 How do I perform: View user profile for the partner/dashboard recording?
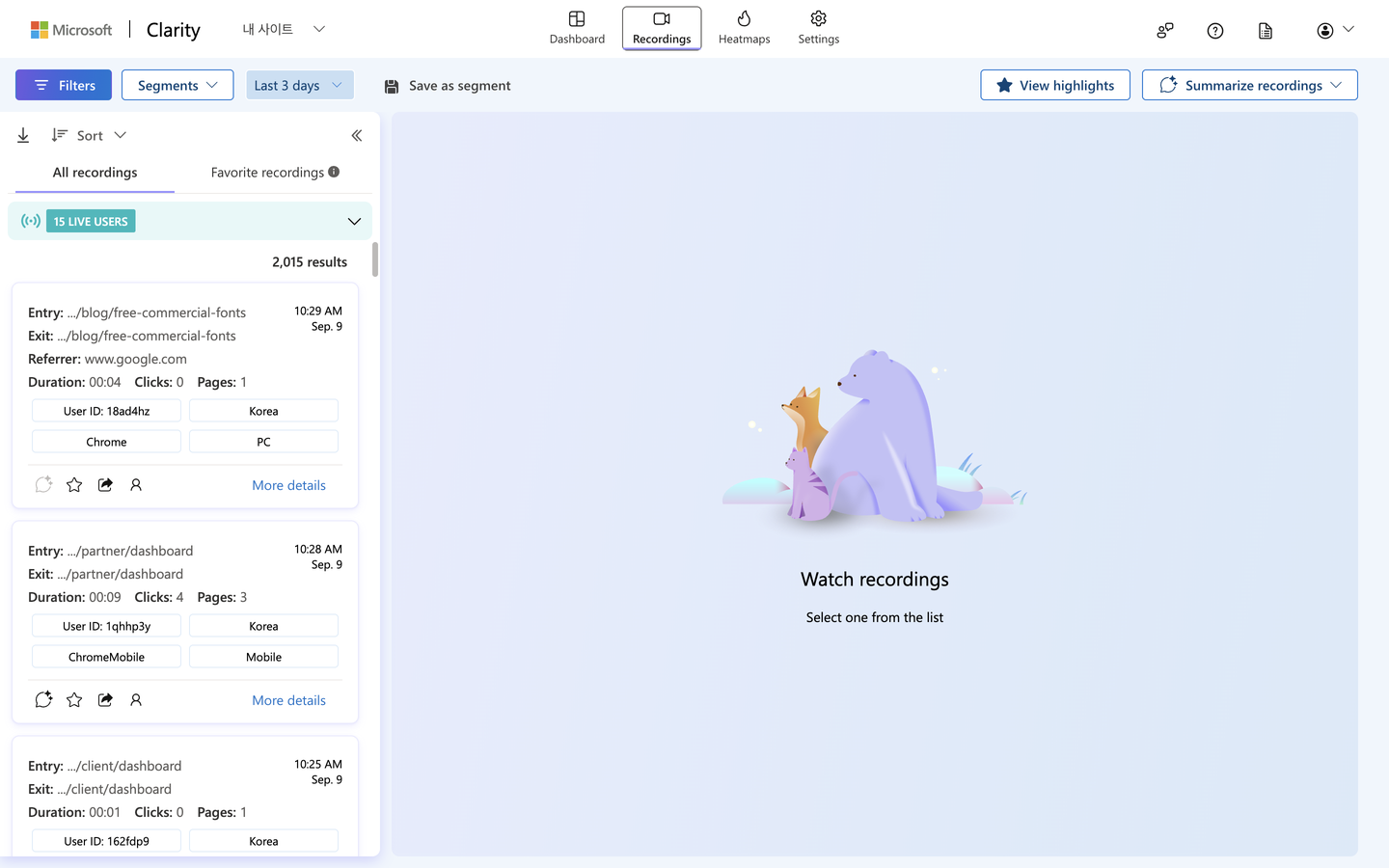pos(136,700)
